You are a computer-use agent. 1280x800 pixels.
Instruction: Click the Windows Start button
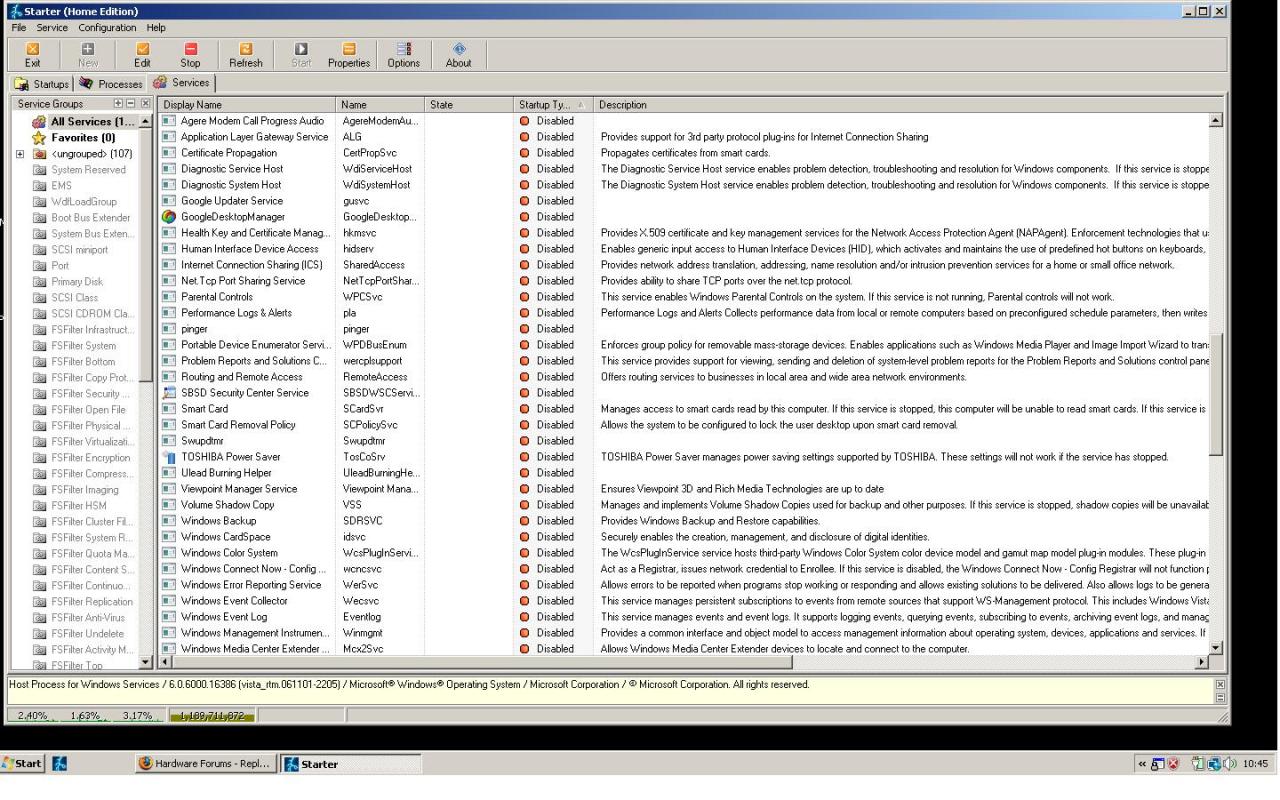click(22, 764)
